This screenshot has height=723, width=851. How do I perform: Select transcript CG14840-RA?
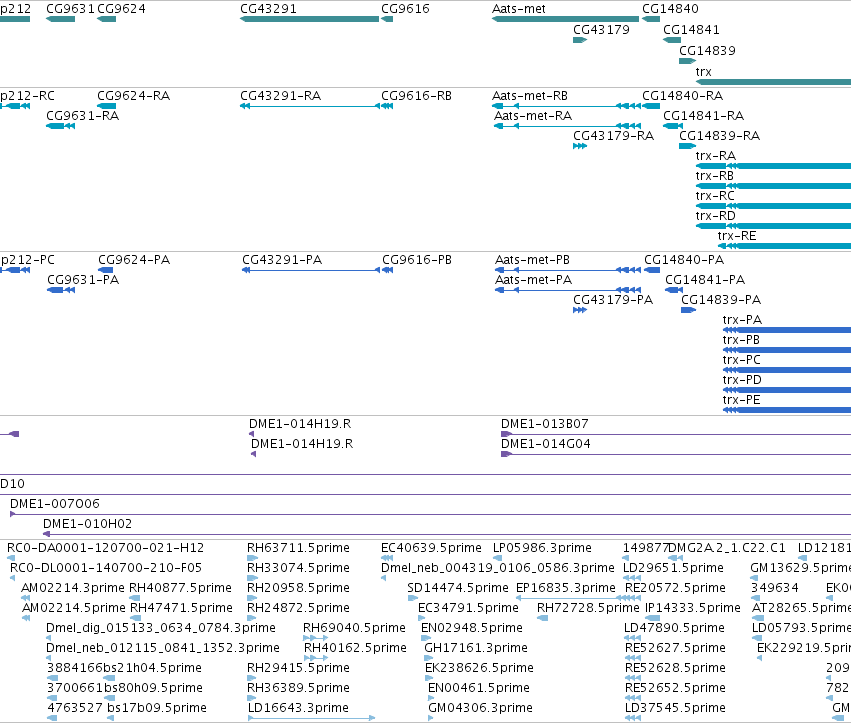[x=682, y=96]
